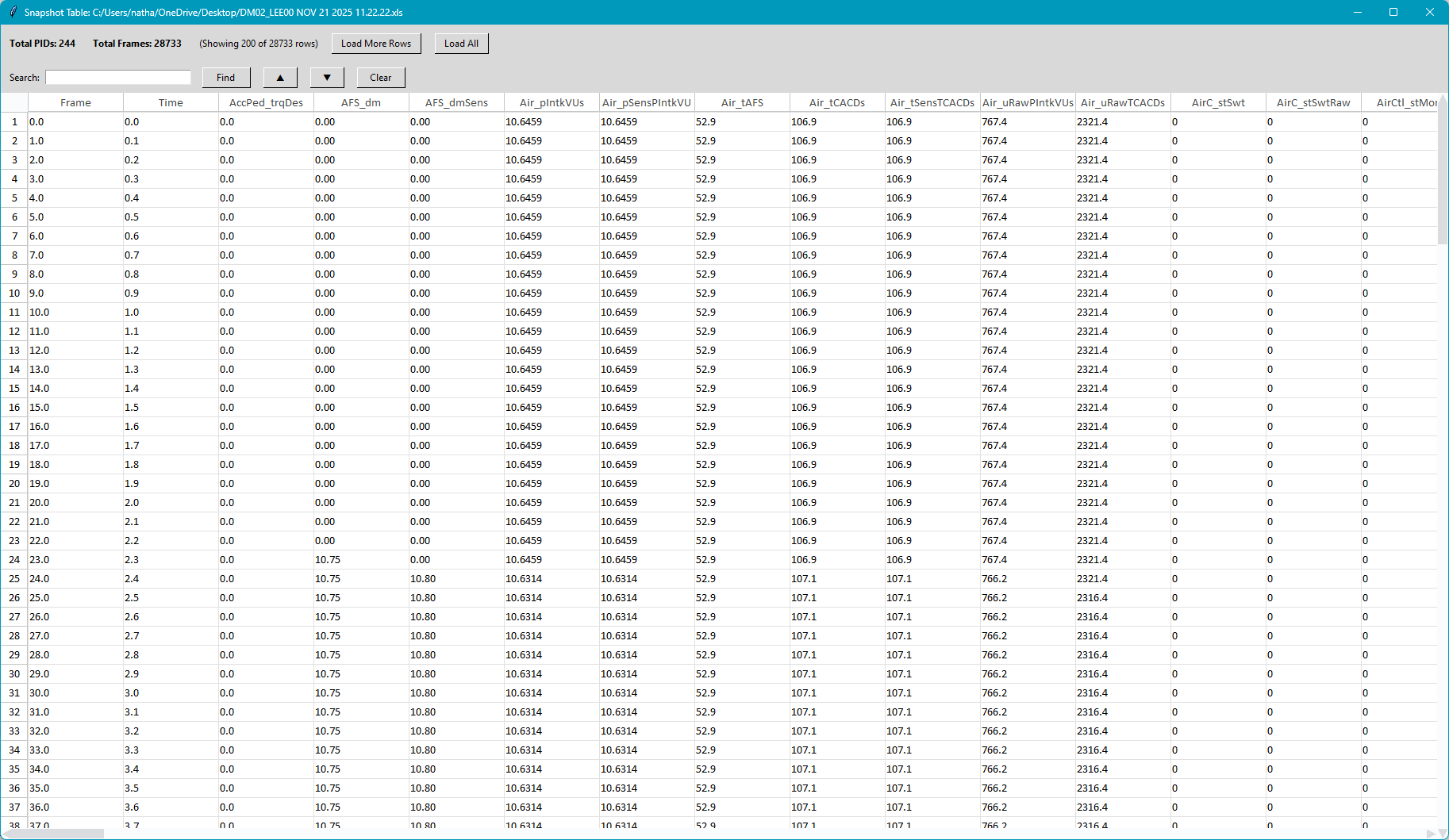
Task: Select the AFS_dmSens column header
Action: point(456,102)
